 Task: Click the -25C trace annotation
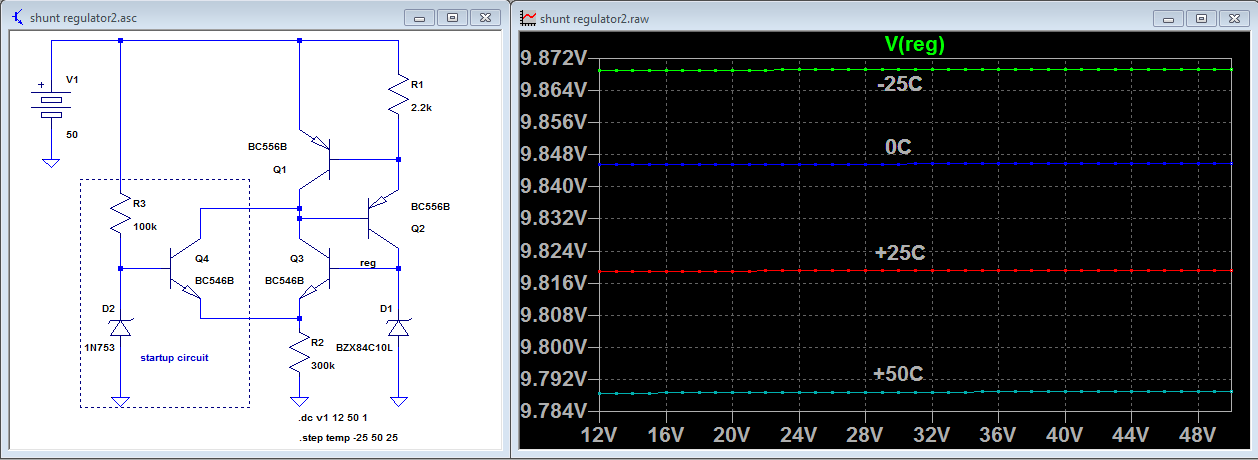click(899, 85)
